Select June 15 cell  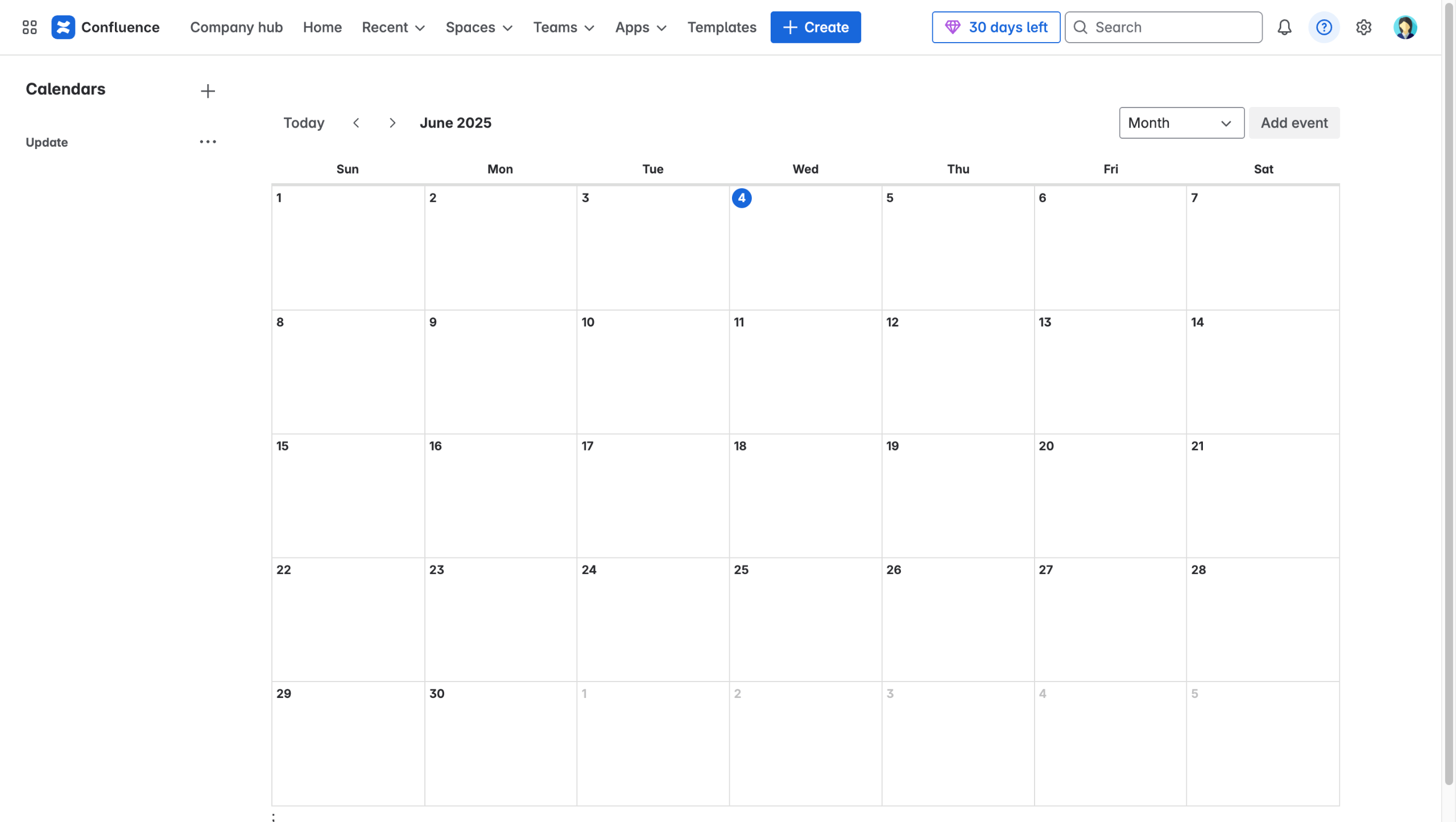pos(348,495)
